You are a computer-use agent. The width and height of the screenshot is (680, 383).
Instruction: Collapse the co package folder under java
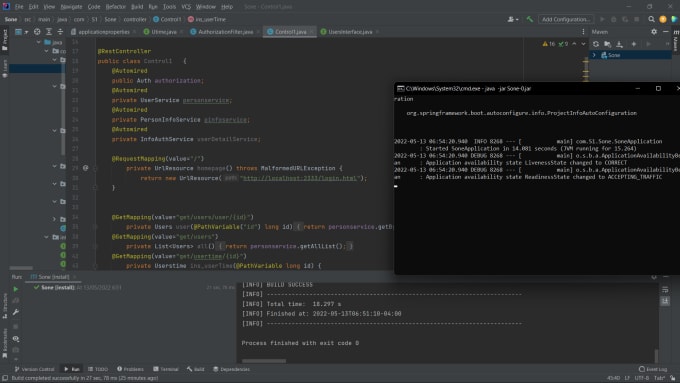coord(47,51)
